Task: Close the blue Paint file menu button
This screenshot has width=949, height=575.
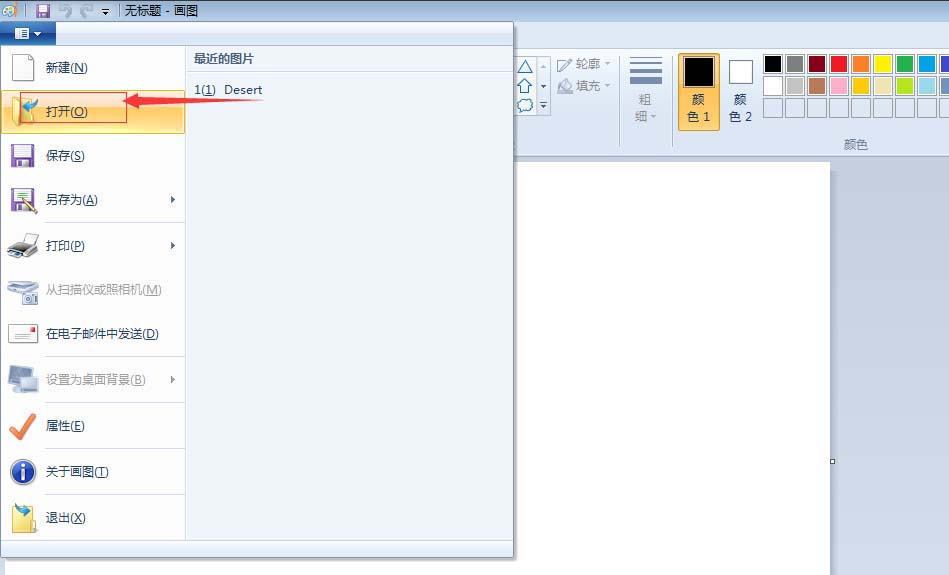Action: 28,33
